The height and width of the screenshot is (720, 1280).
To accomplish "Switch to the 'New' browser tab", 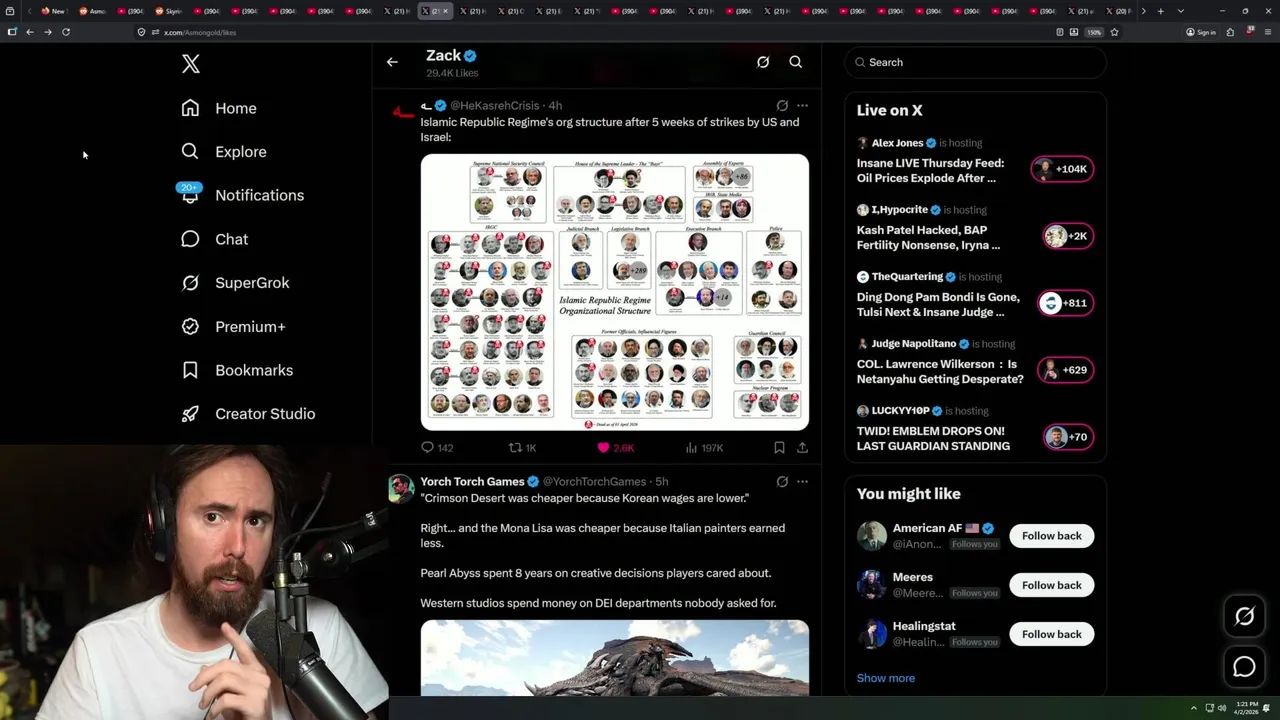I will pyautogui.click(x=52, y=11).
